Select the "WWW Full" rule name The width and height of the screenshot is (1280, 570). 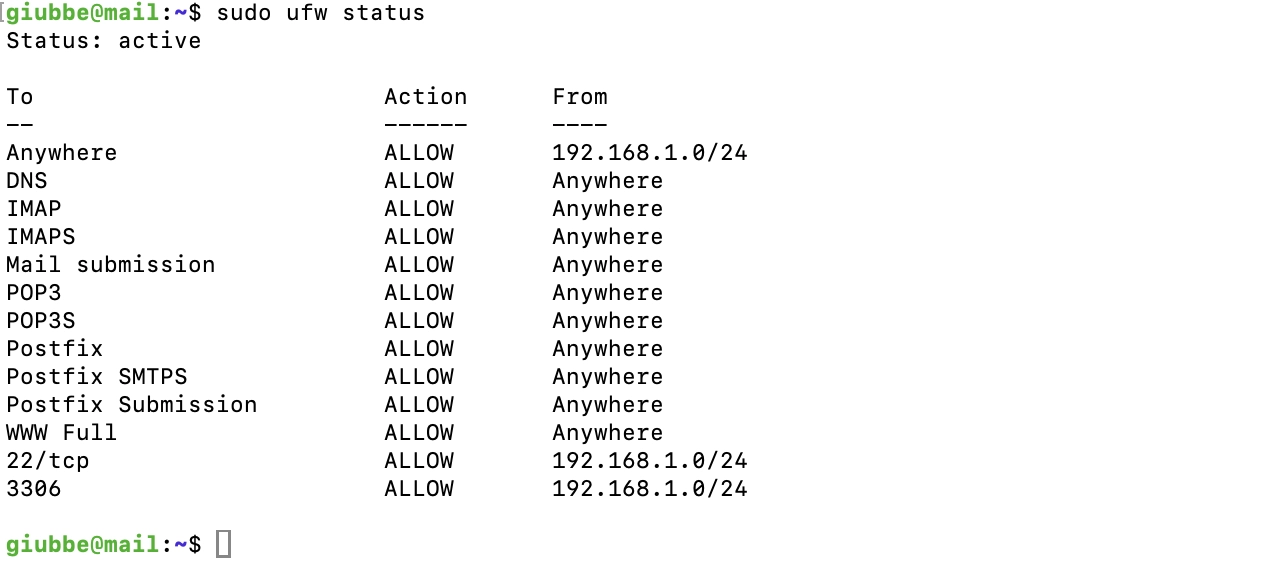coord(61,433)
